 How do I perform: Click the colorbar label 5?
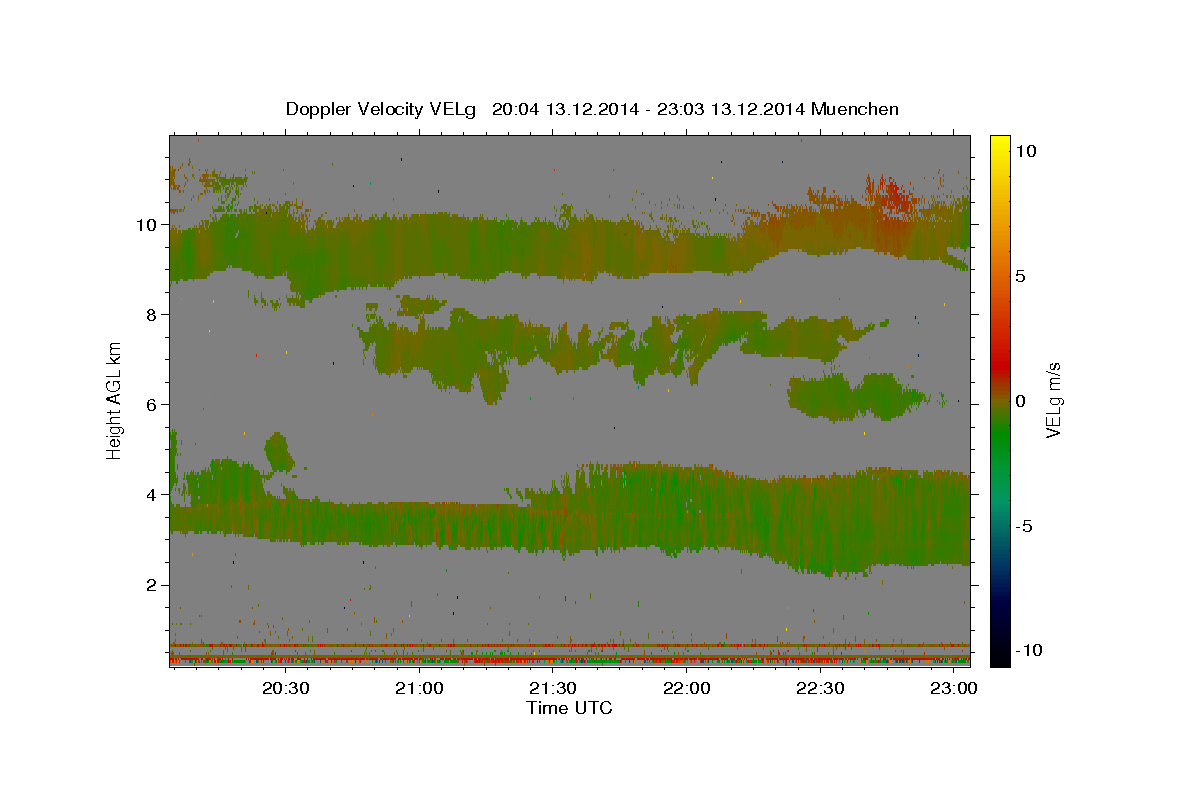1022,276
